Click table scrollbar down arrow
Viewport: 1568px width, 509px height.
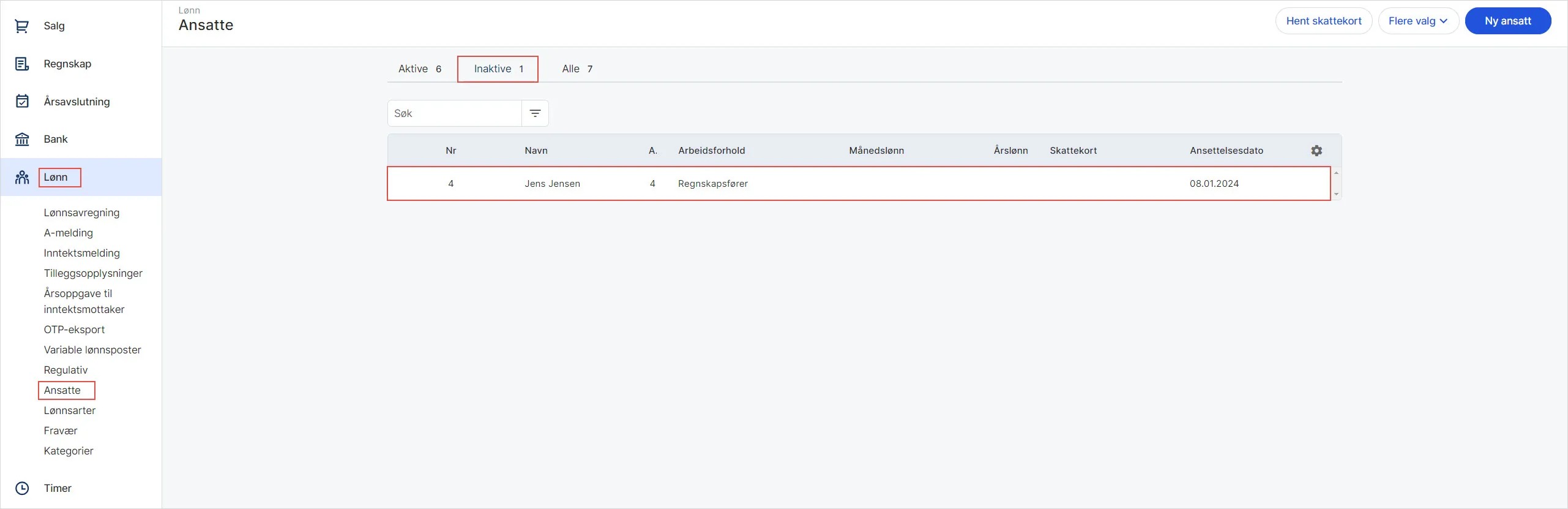point(1336,194)
